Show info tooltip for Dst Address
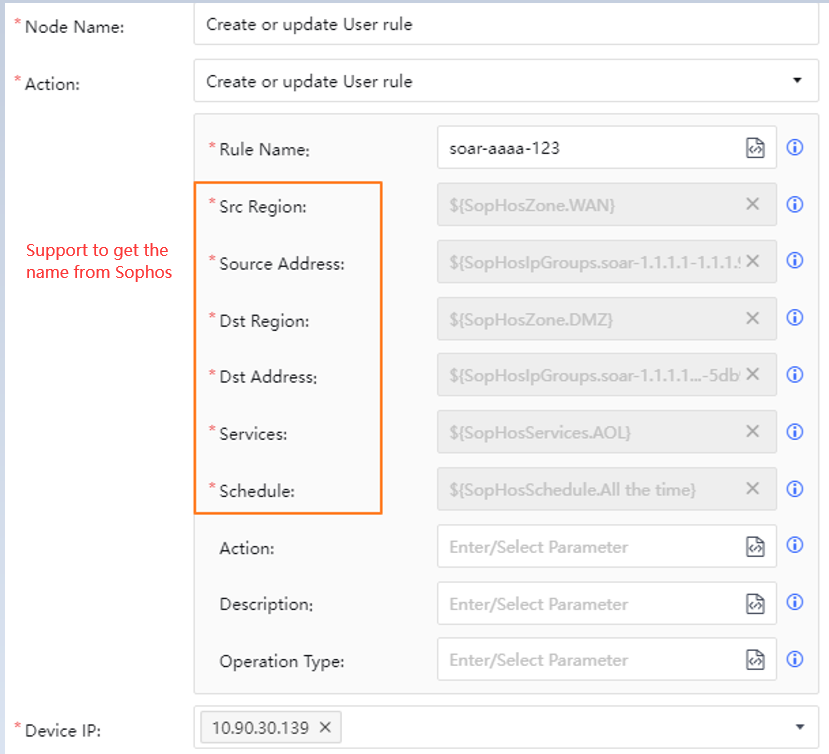829x754 pixels. tap(796, 375)
